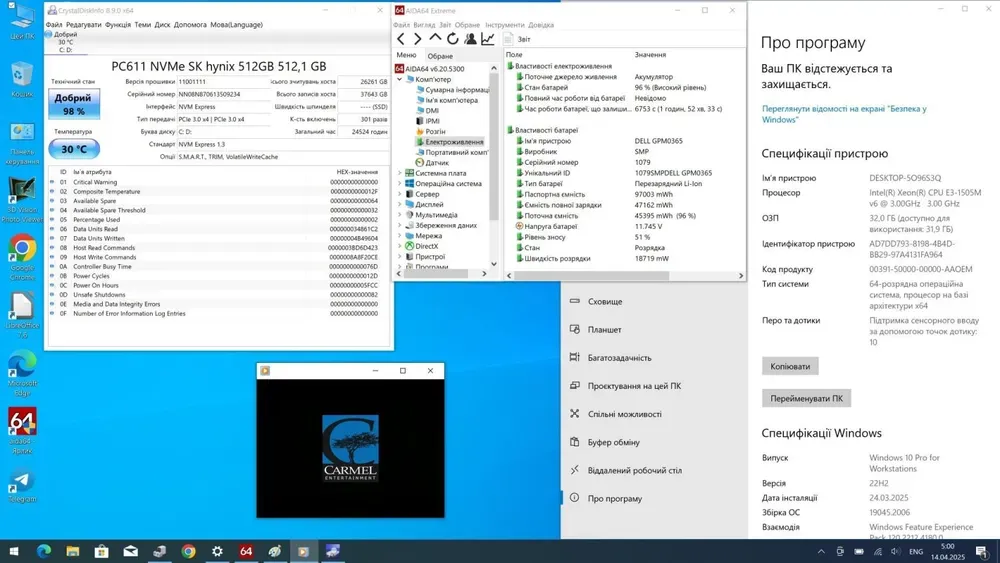Select Датчик in the AIDA64 tree
The image size is (1000, 563).
(437, 162)
